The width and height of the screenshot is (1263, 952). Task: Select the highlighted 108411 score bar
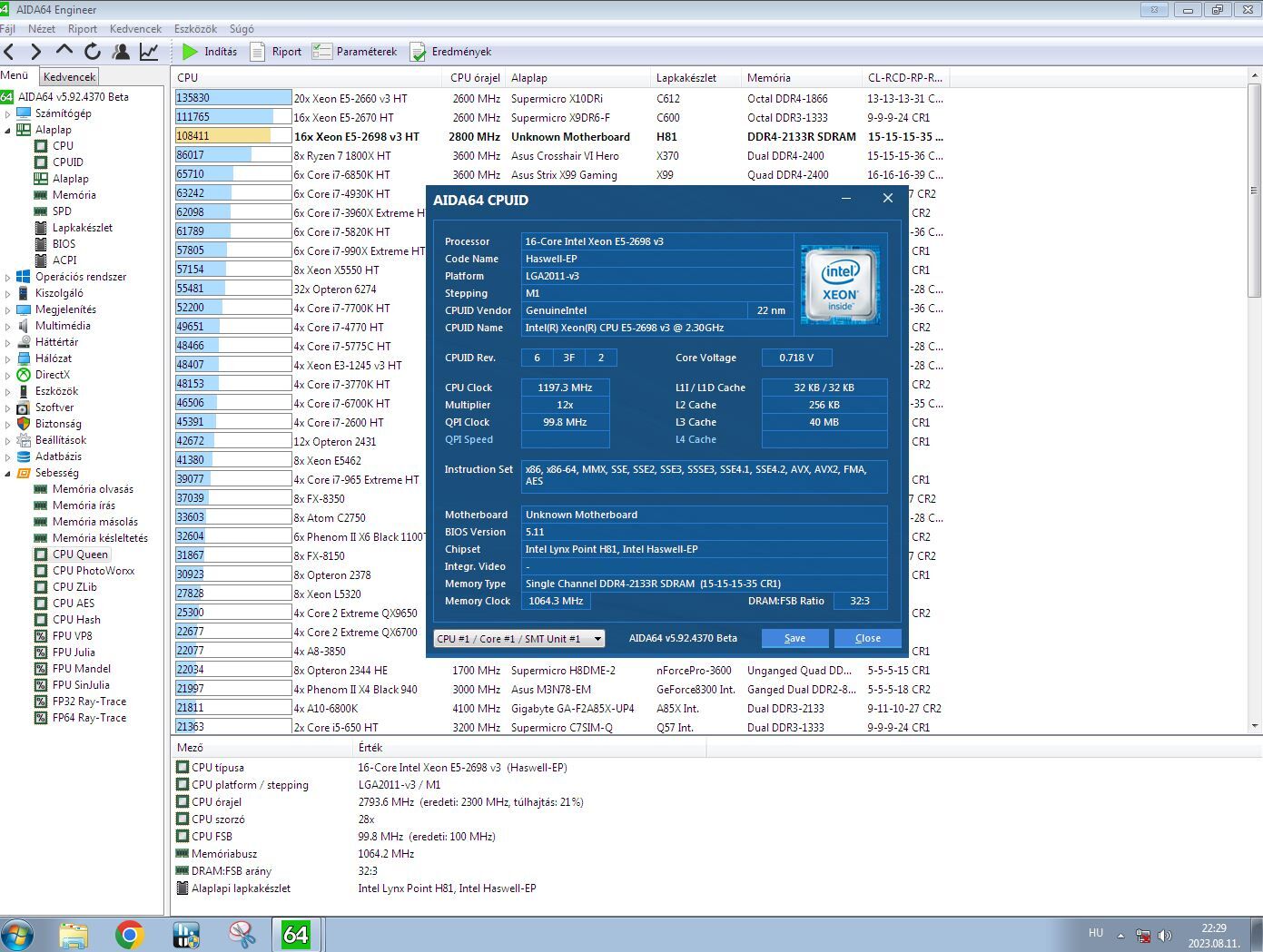coord(233,136)
